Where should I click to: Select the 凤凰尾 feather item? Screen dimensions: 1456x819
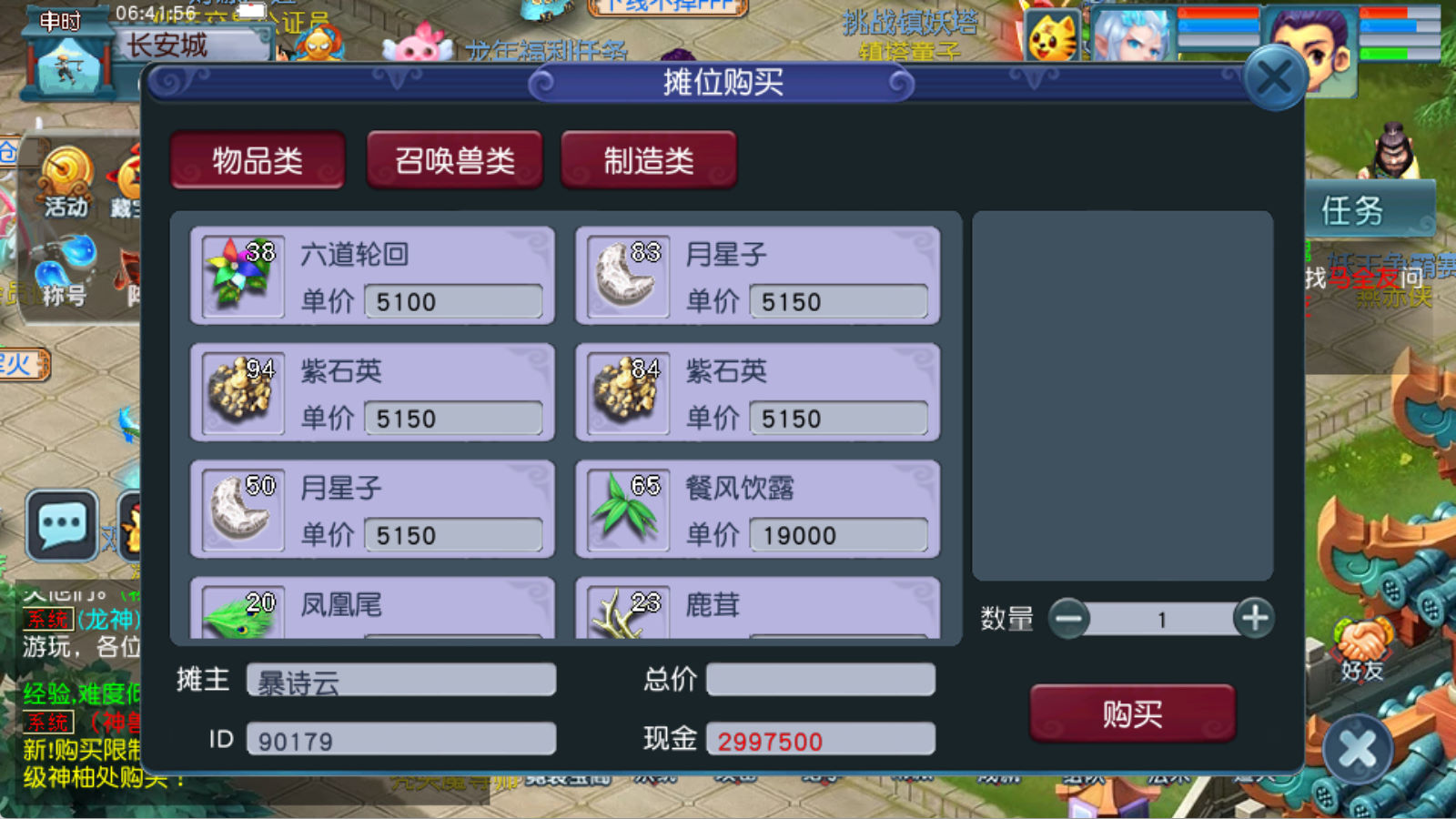(x=372, y=608)
